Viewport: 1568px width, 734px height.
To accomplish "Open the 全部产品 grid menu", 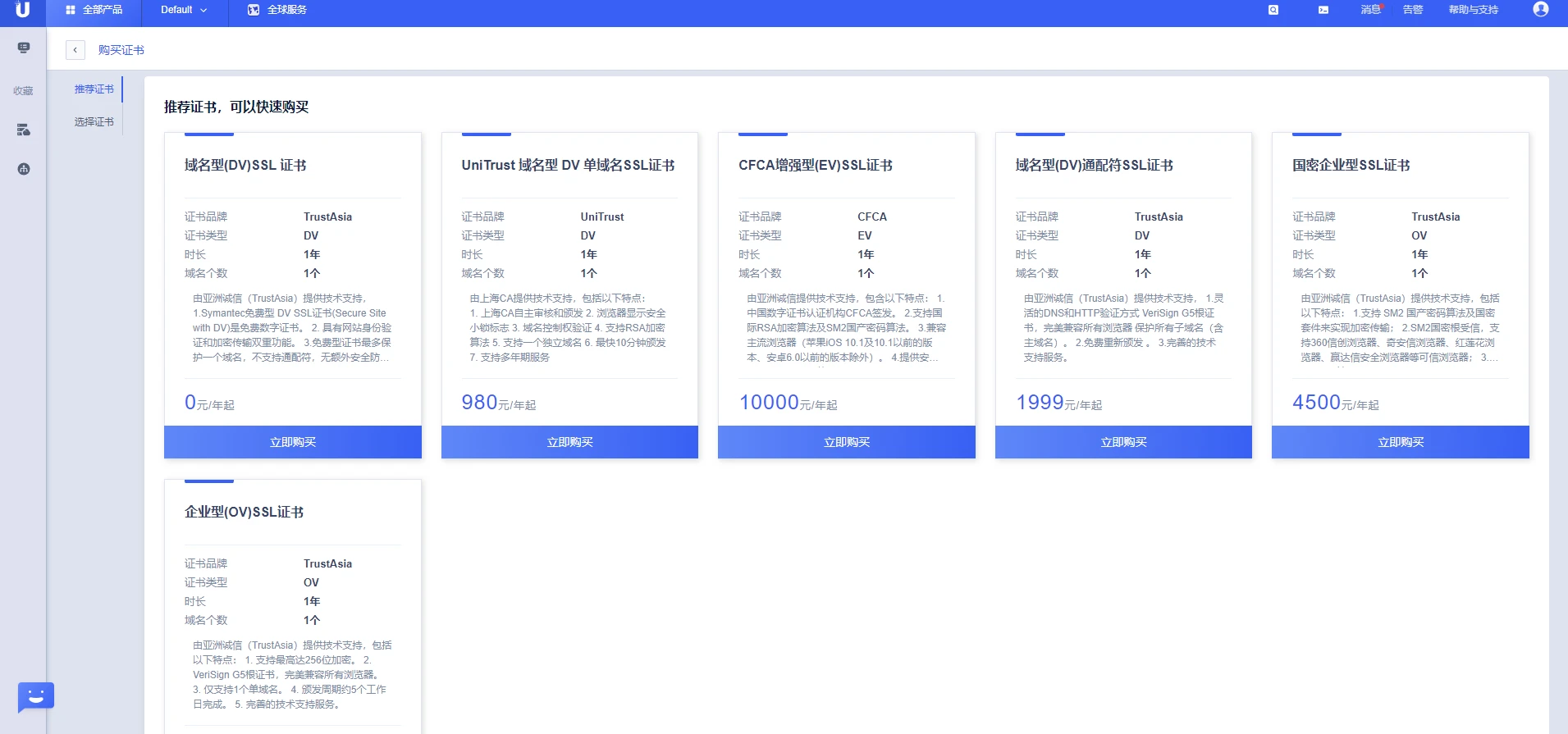I will point(94,10).
